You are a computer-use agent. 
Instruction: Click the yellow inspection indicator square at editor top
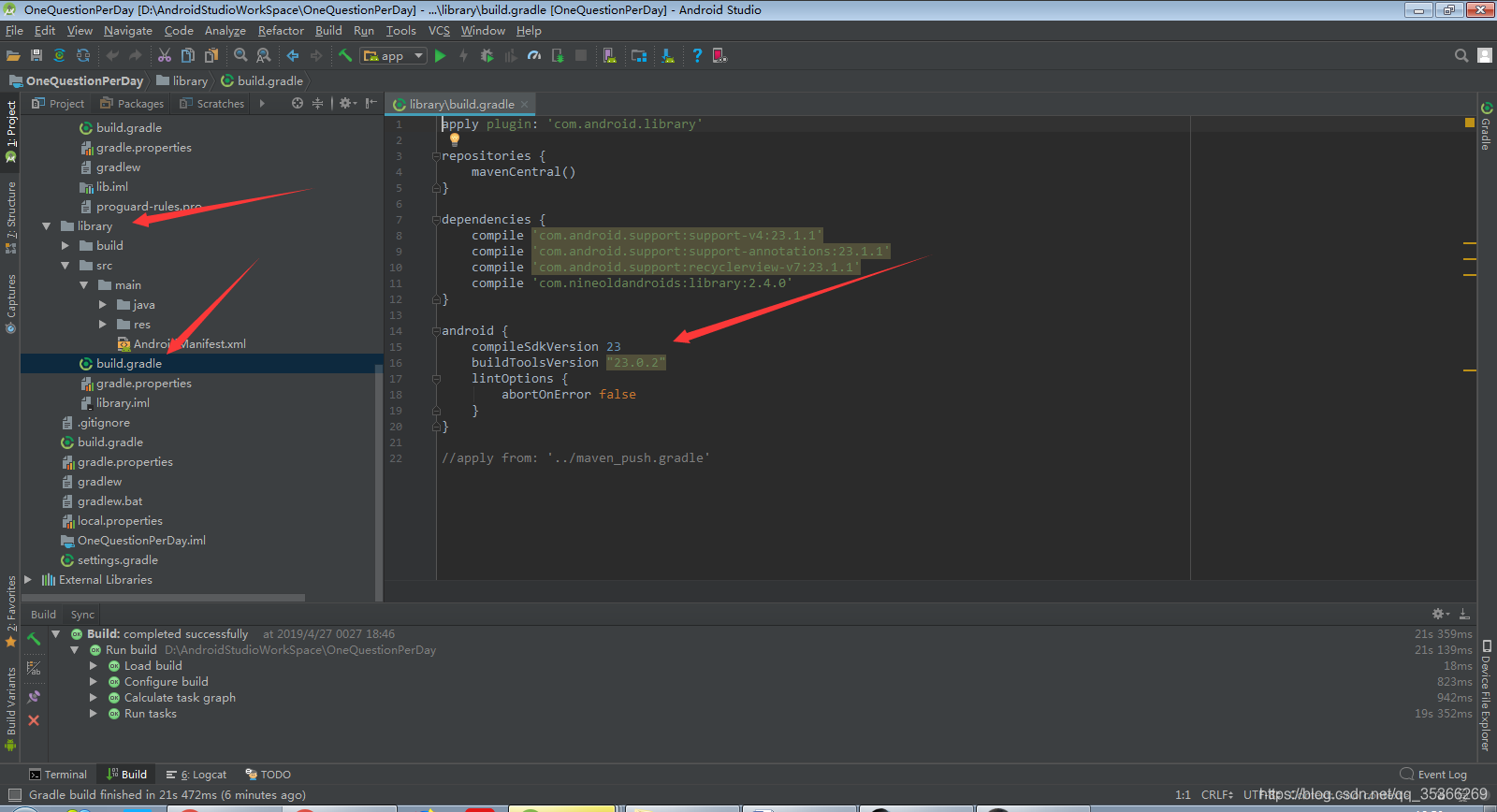(1470, 123)
